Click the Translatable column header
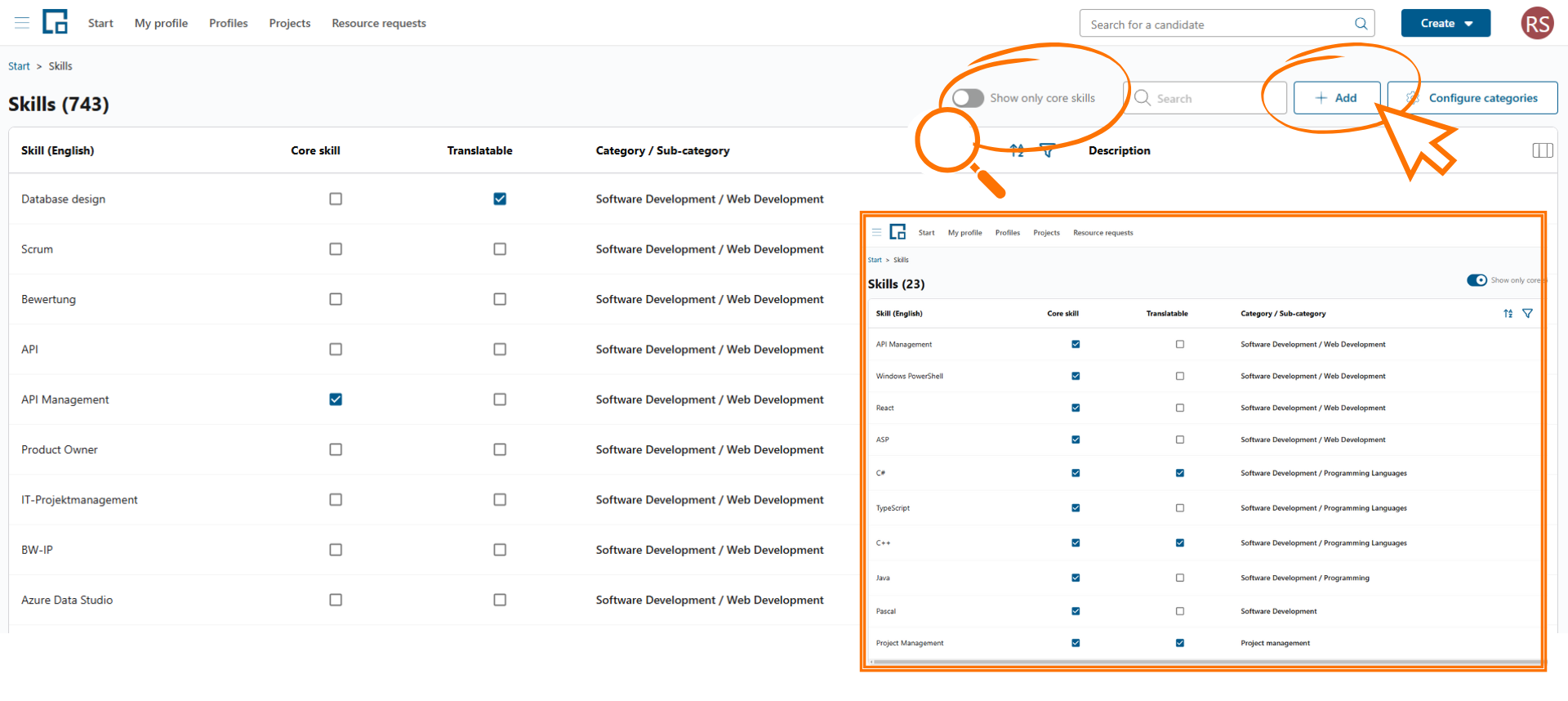 coord(479,150)
